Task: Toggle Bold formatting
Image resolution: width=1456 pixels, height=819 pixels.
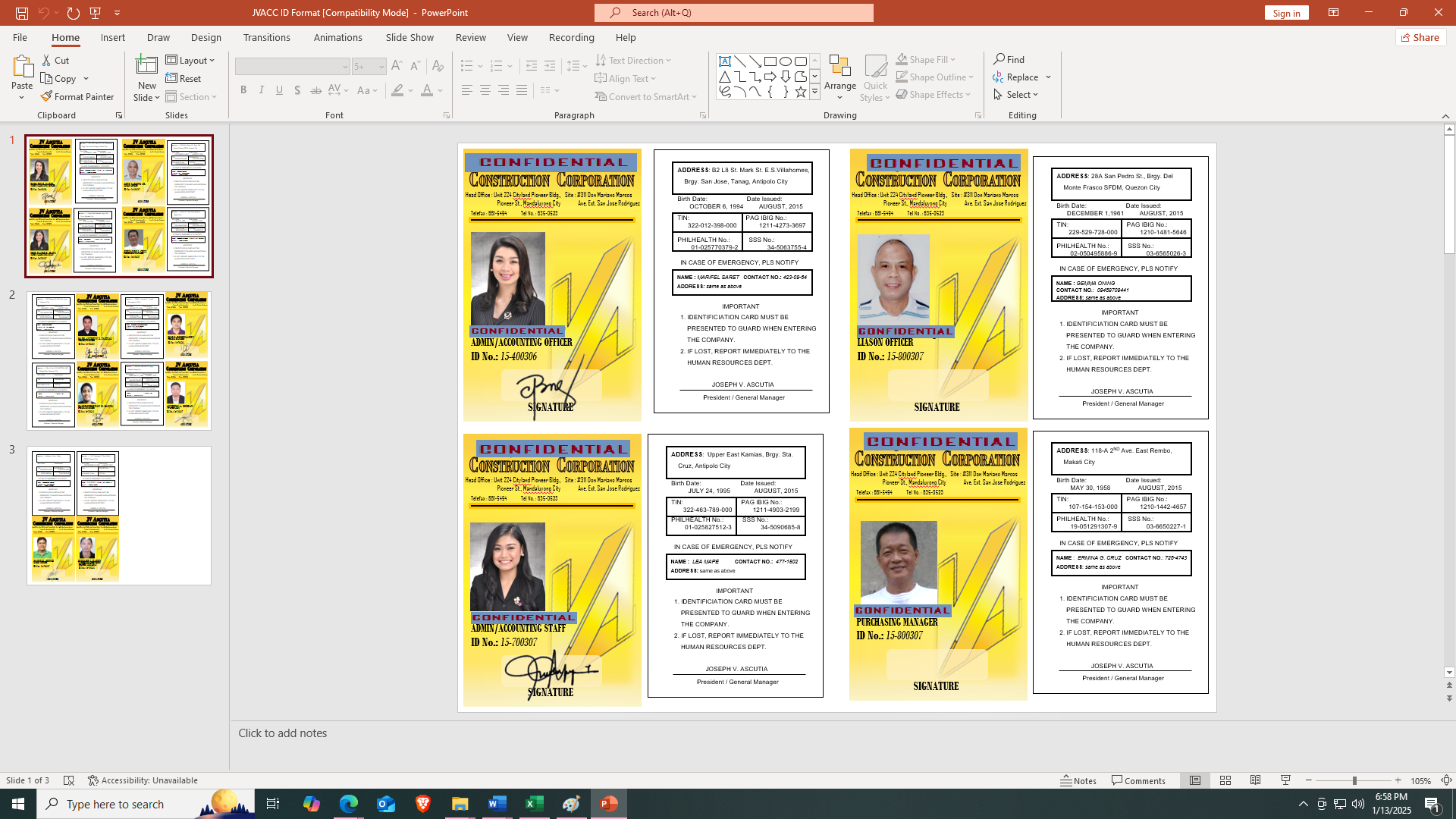Action: click(x=243, y=90)
